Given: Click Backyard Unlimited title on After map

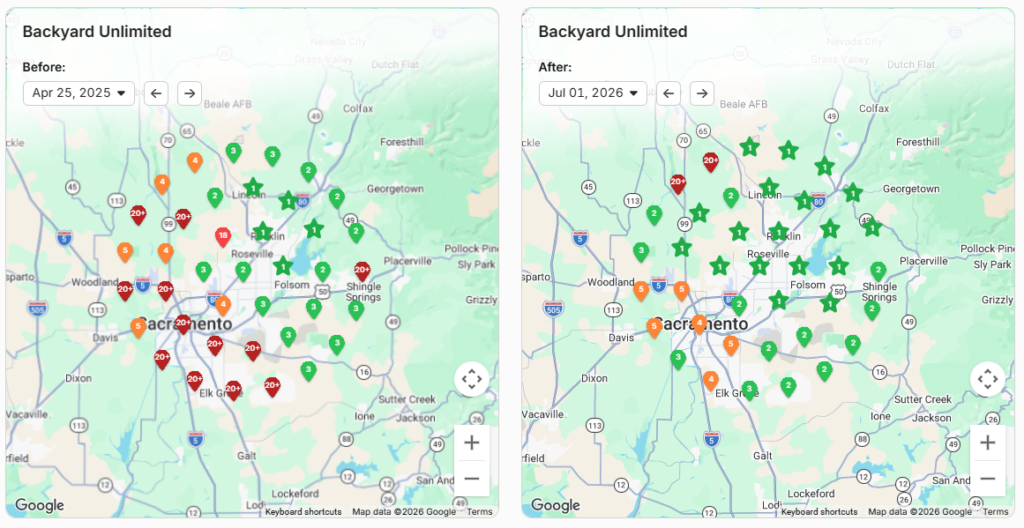Looking at the screenshot, I should coord(613,32).
